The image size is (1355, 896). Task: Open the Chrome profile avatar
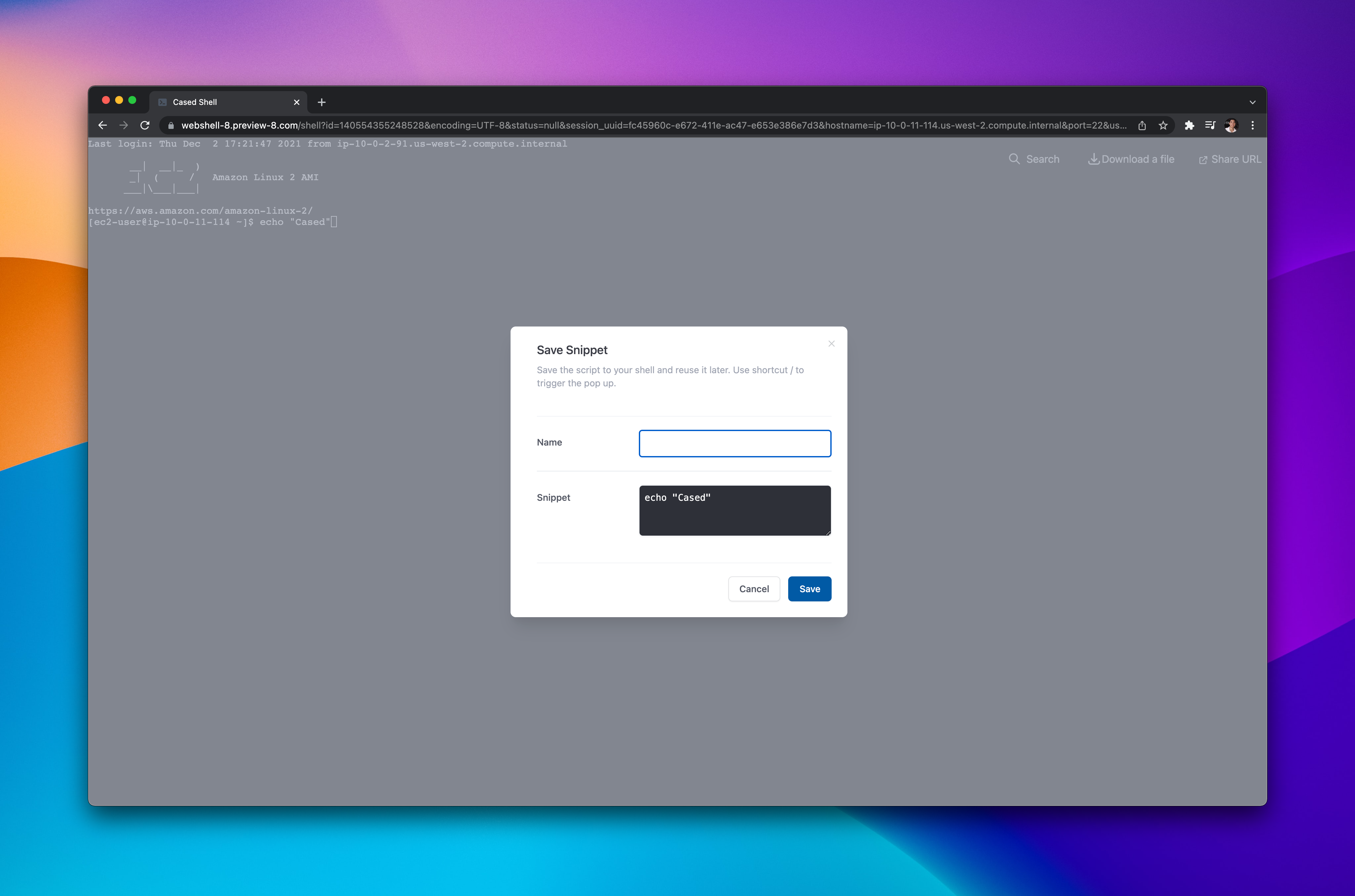click(x=1231, y=125)
